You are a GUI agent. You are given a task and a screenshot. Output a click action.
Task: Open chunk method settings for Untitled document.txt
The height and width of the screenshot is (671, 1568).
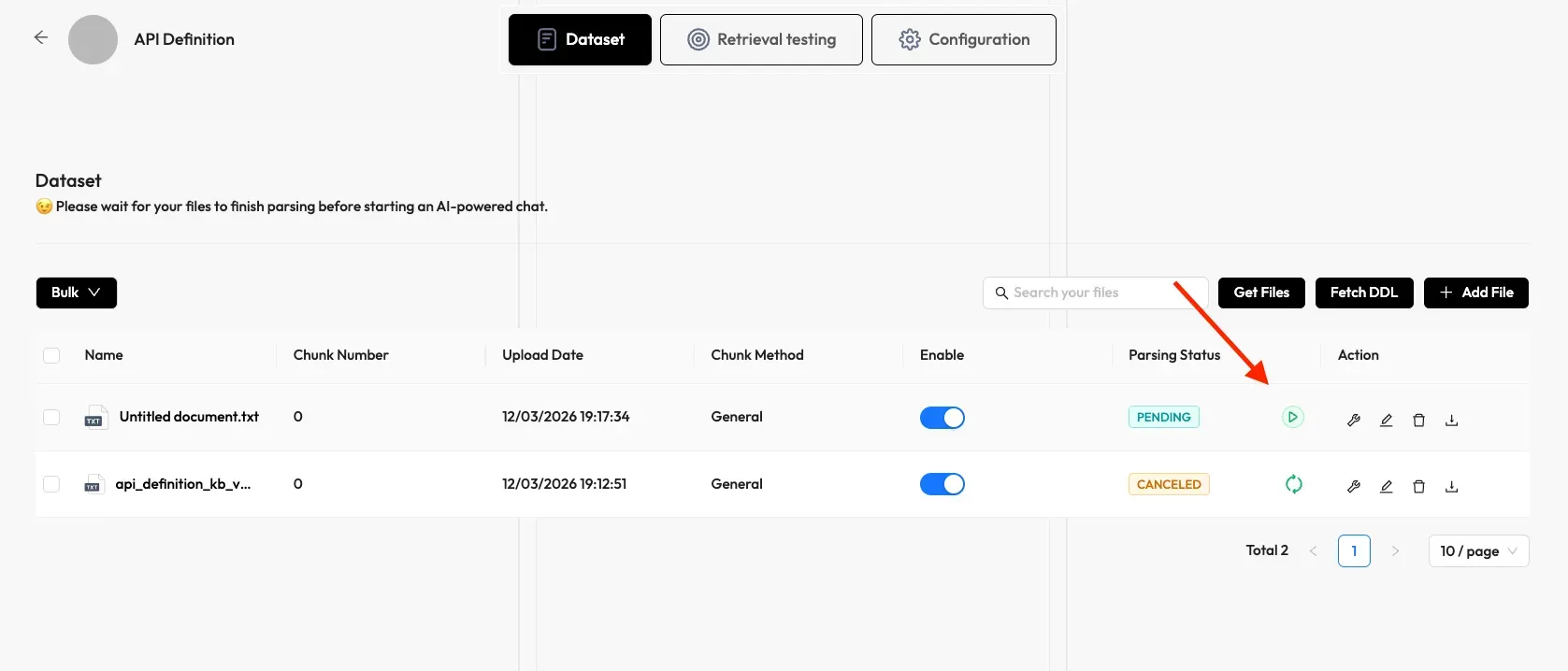[x=1353, y=420]
